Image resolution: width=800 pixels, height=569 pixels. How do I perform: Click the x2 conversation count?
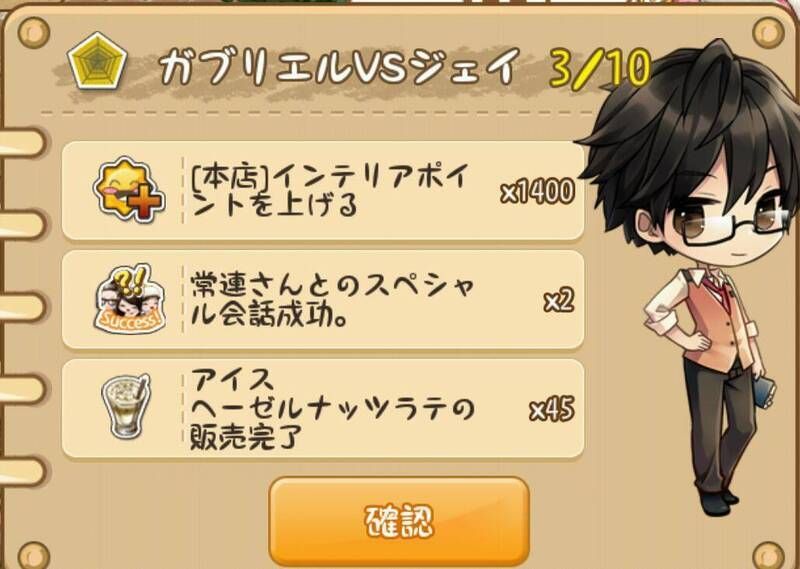559,301
